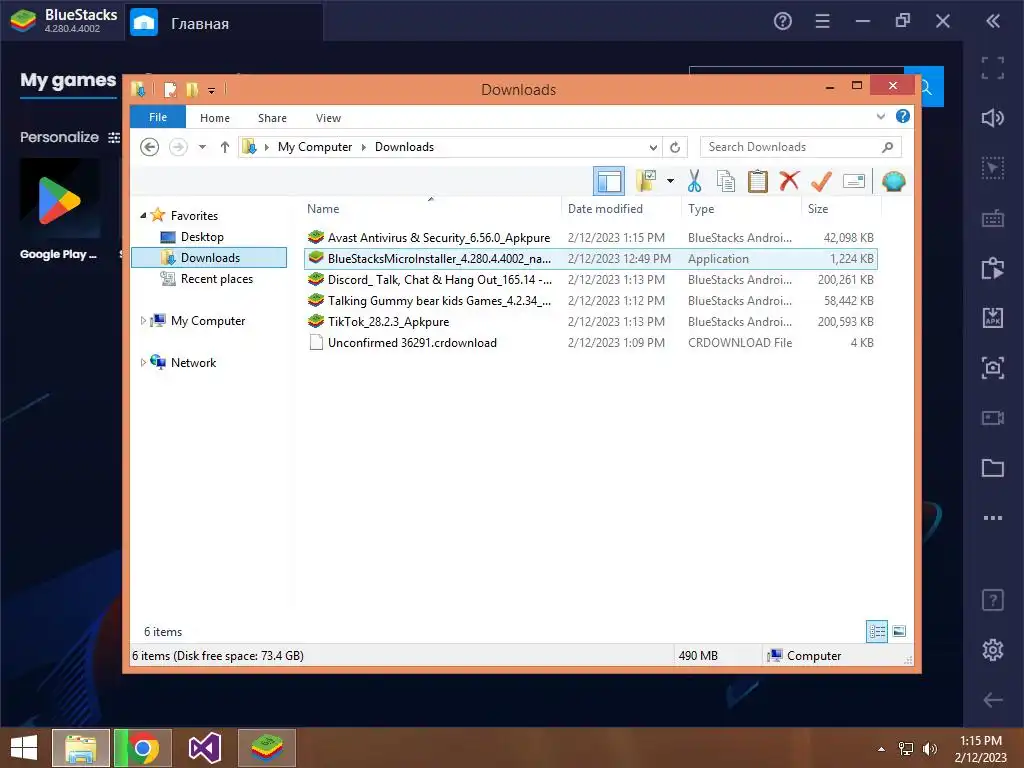Open the quick access toolbar customize dropdown
This screenshot has width=1024, height=768.
point(212,90)
